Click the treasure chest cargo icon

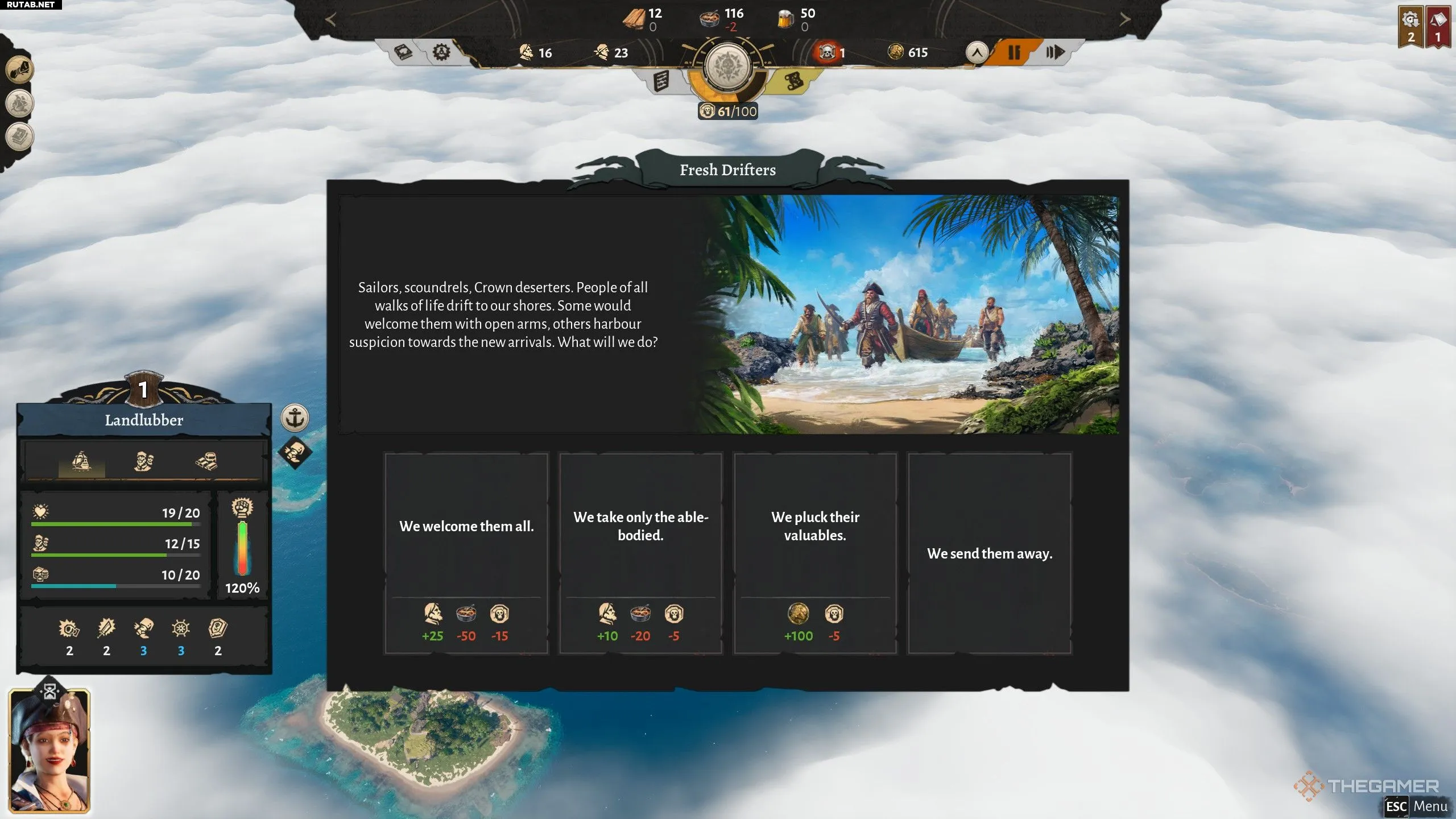click(40, 574)
